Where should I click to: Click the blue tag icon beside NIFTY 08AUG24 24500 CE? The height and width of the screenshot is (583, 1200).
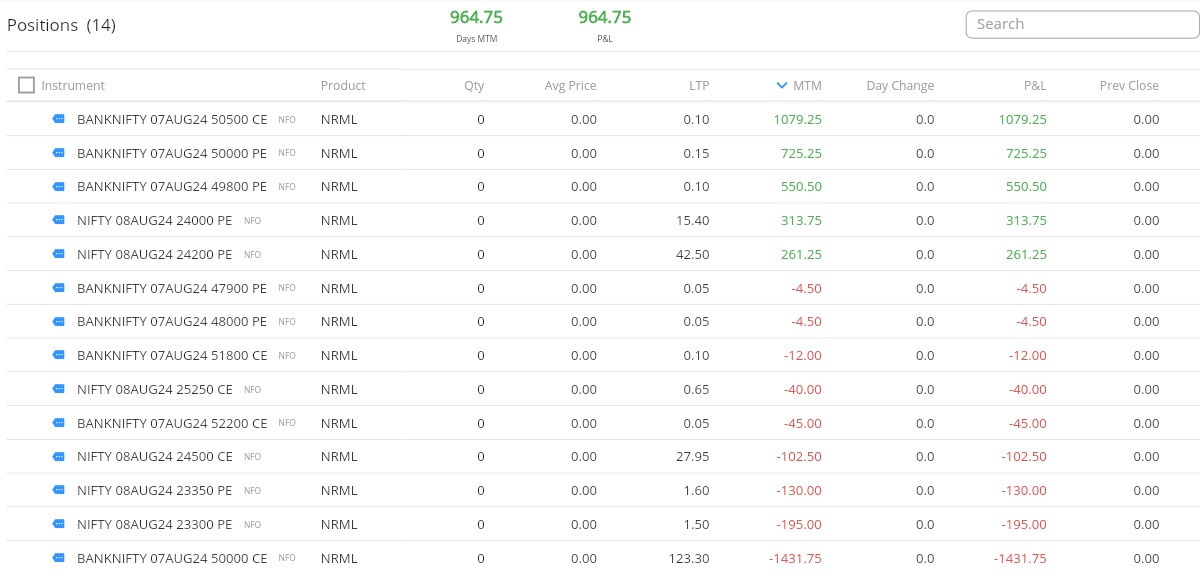(x=58, y=457)
